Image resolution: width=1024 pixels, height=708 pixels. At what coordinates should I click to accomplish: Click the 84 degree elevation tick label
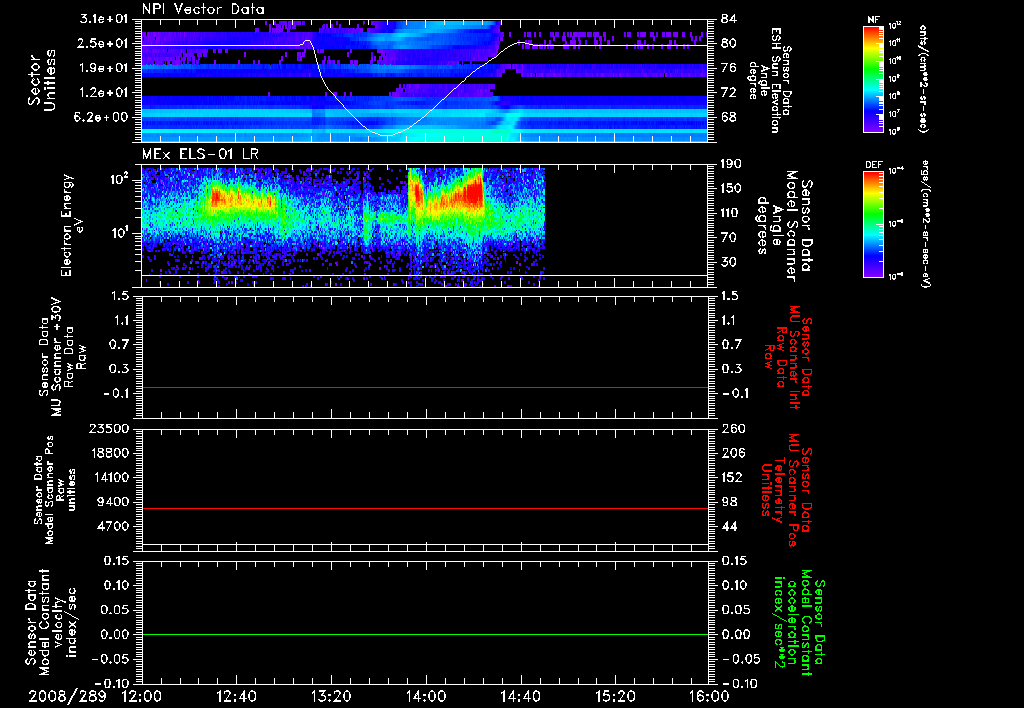click(728, 19)
